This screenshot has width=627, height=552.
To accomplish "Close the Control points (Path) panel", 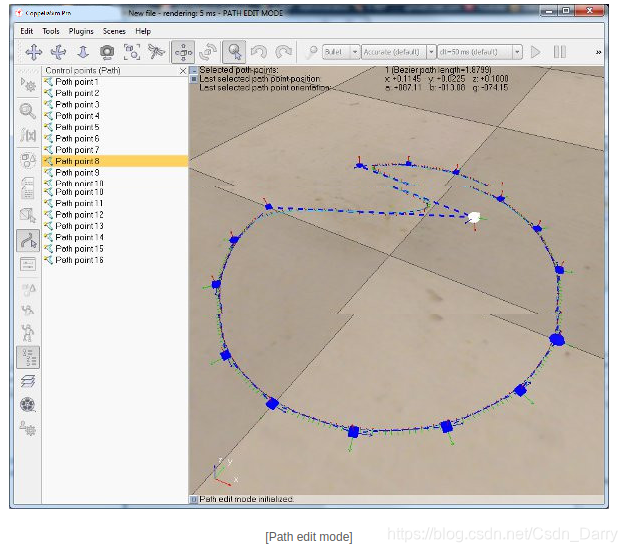I will 183,71.
